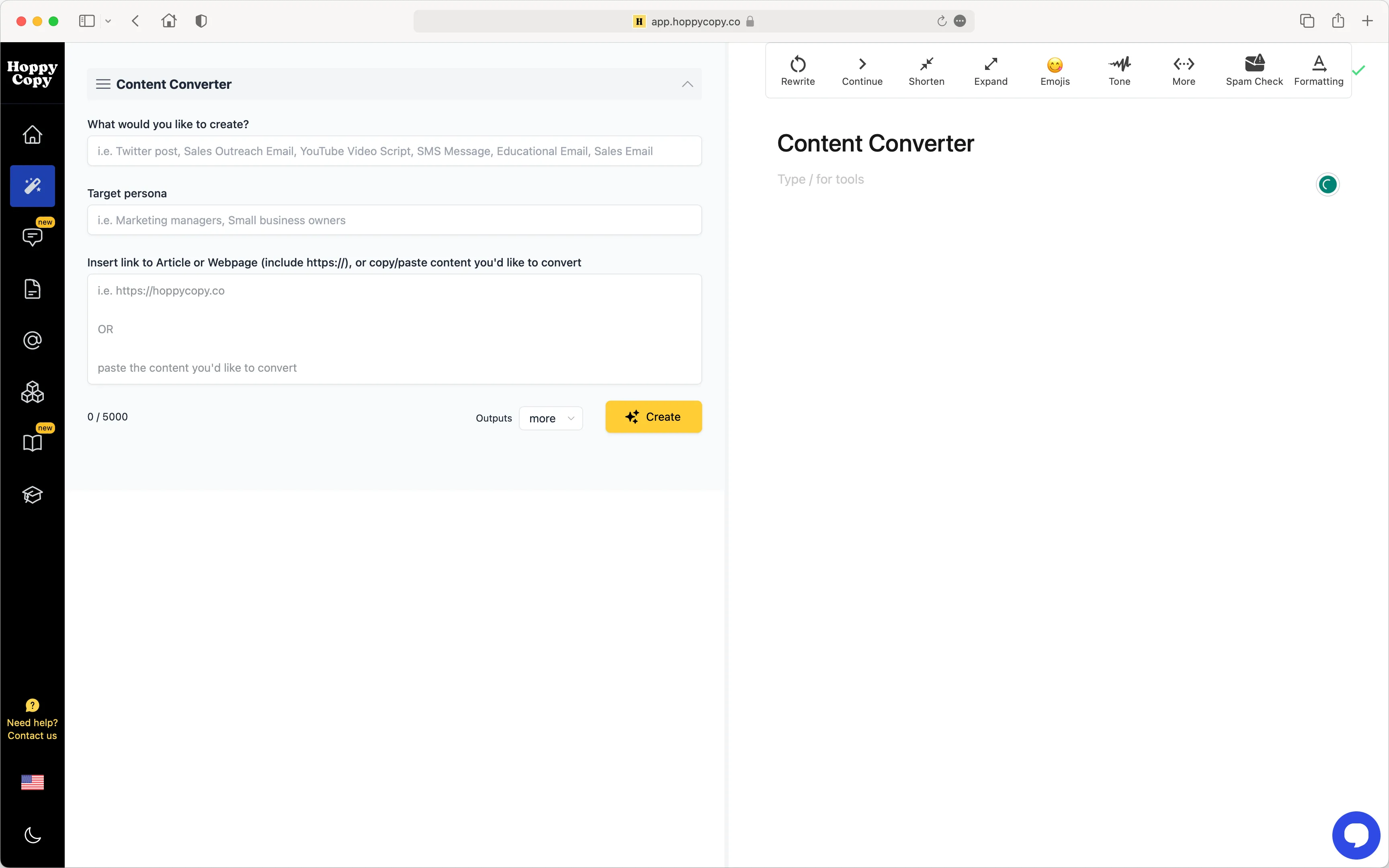Open the chat messages icon marked new
This screenshot has height=868, width=1389.
(32, 237)
